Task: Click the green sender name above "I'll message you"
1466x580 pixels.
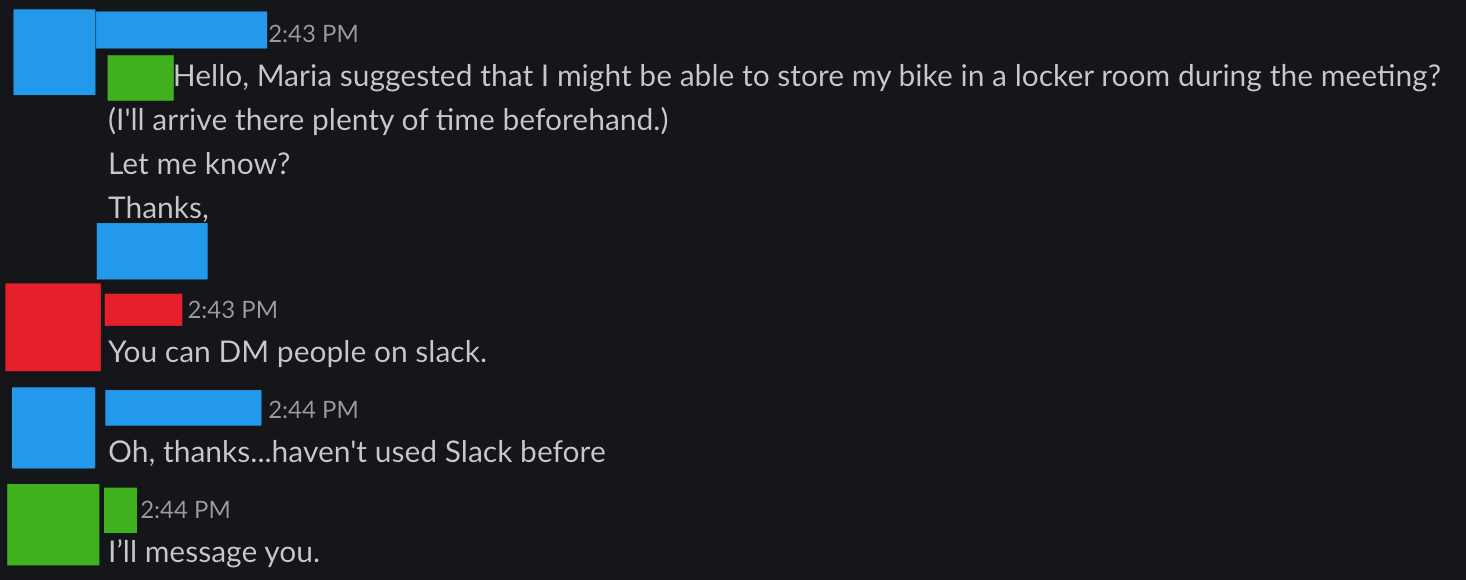Action: coord(121,510)
